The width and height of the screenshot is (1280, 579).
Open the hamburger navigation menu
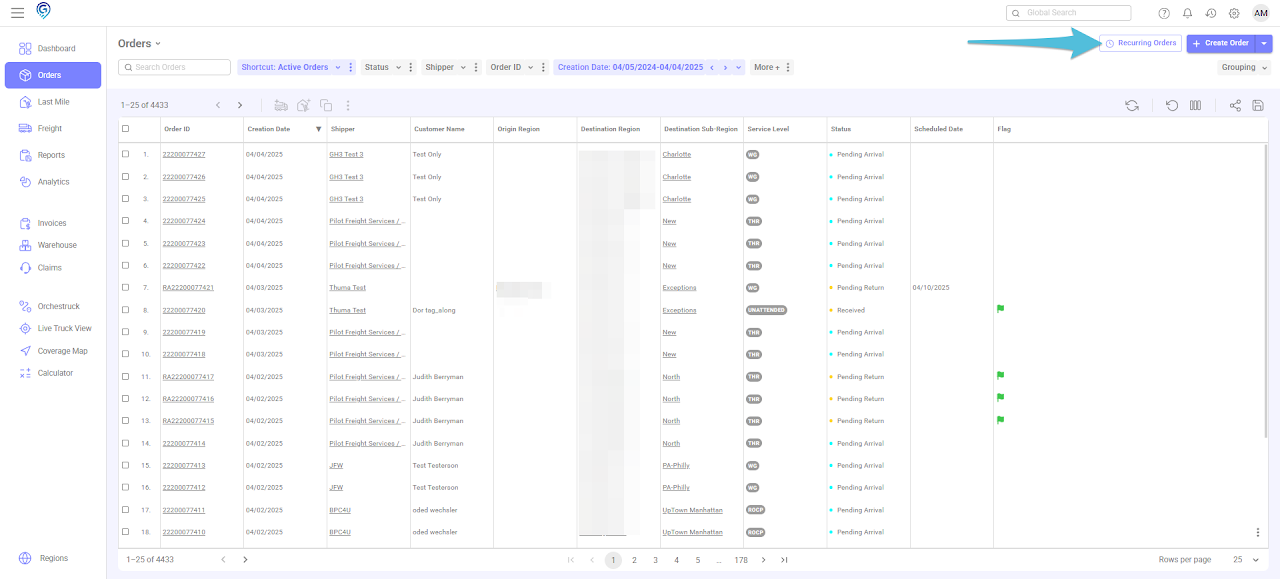[17, 12]
